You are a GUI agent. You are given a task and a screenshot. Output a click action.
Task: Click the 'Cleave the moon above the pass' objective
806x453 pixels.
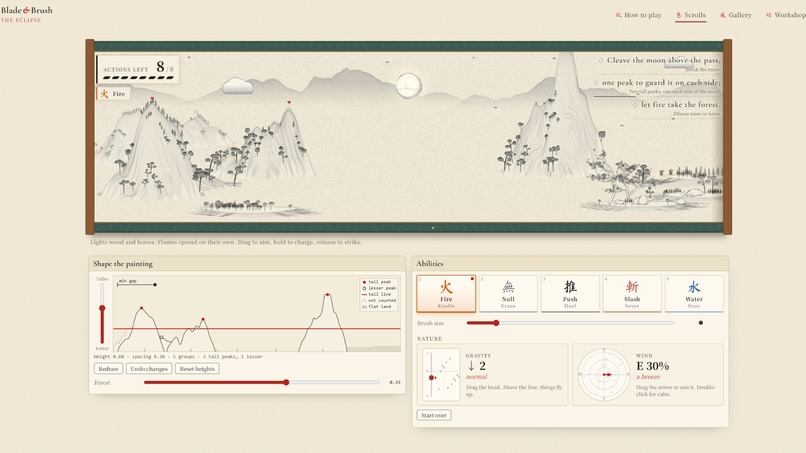pos(663,60)
